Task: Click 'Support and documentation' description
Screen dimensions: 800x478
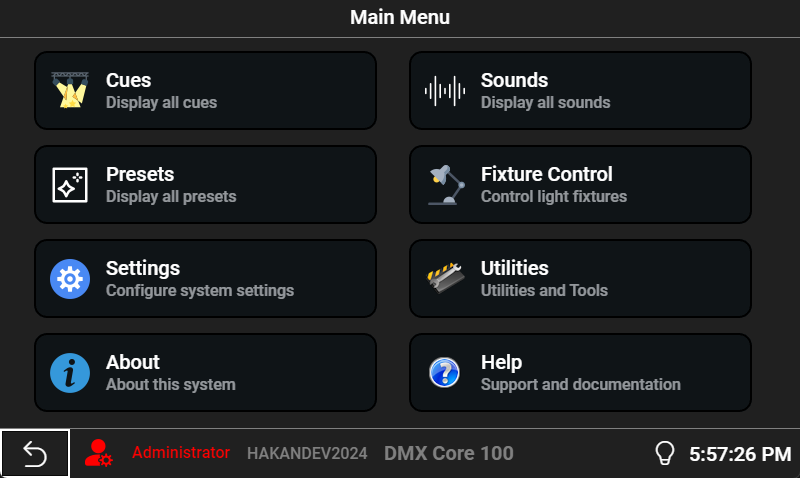Action: click(581, 385)
